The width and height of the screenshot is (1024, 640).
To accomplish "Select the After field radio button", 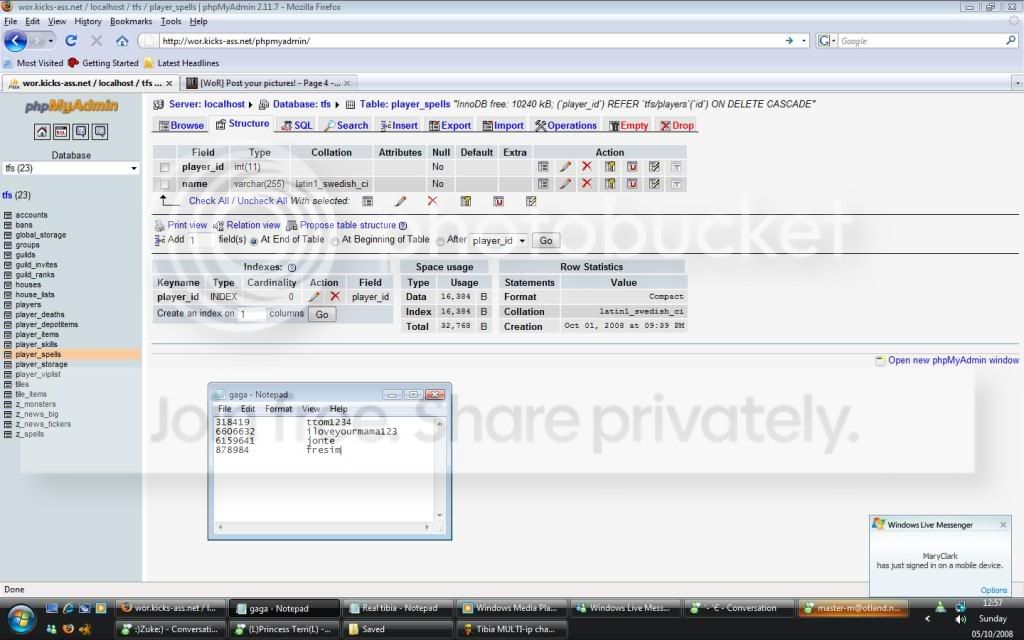I will coord(440,241).
